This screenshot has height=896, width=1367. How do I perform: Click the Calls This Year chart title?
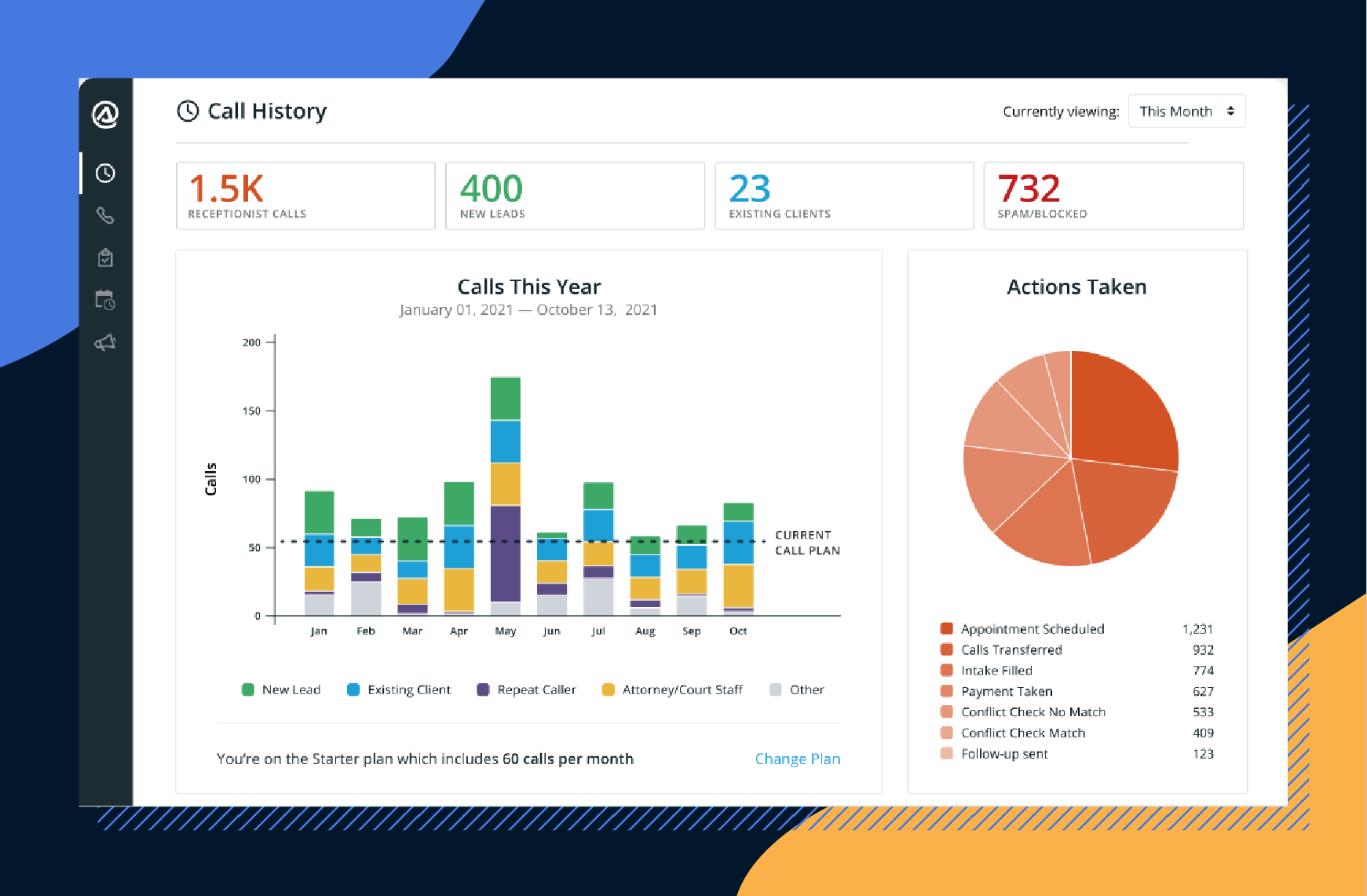(x=529, y=287)
